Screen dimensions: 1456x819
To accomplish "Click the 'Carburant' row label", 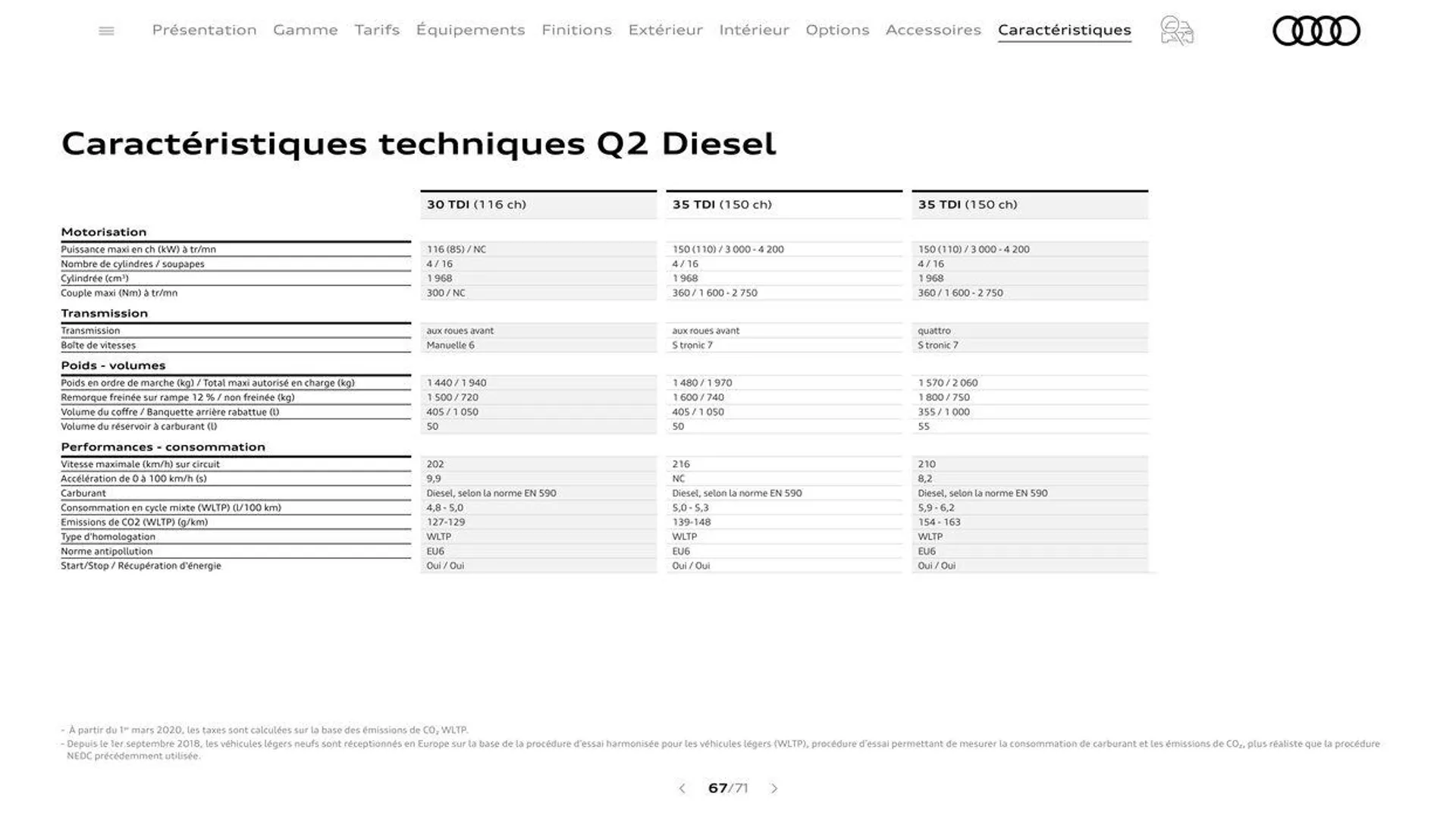I will point(83,493).
